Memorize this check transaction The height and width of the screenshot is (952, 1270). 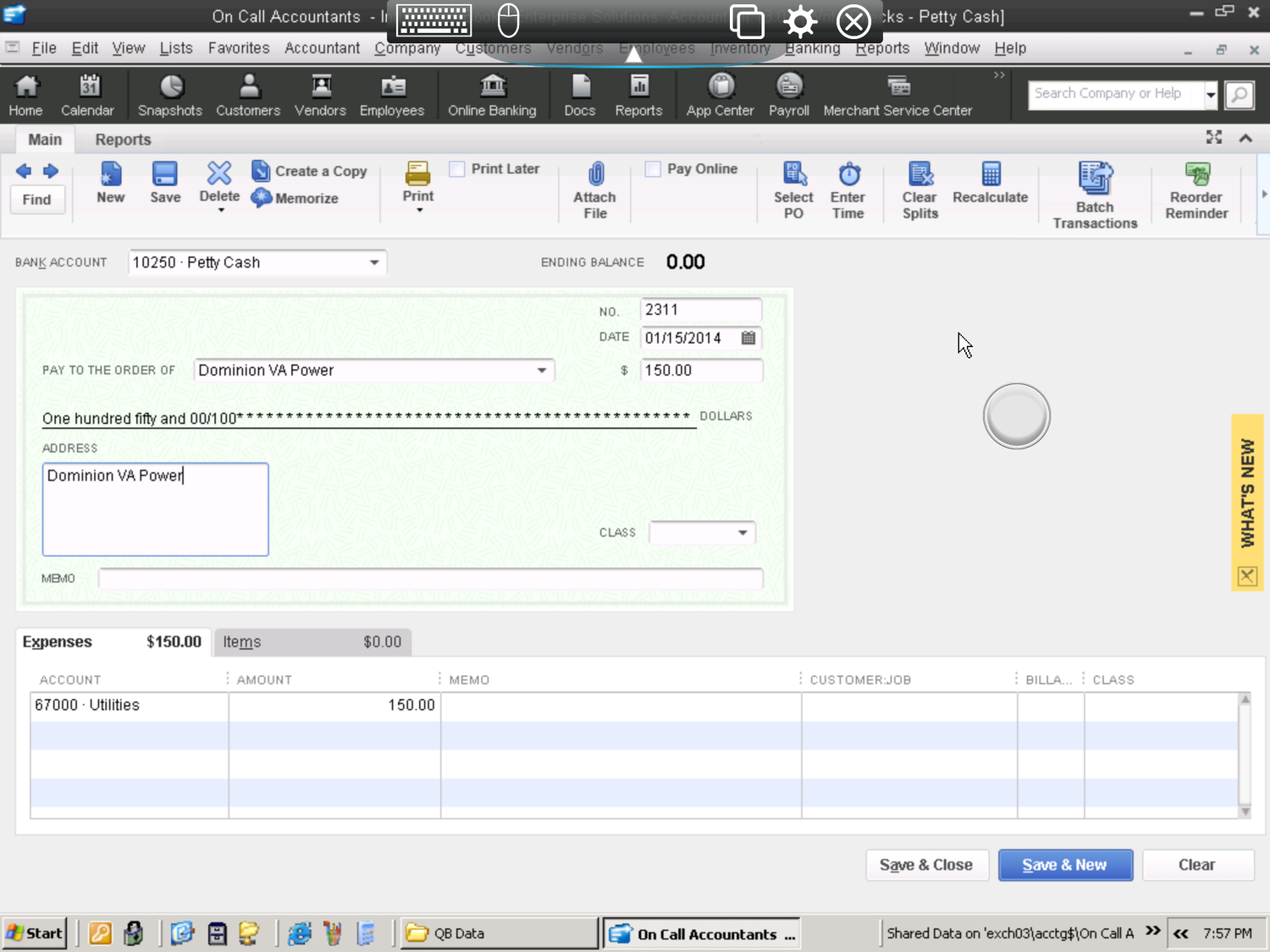click(x=295, y=198)
